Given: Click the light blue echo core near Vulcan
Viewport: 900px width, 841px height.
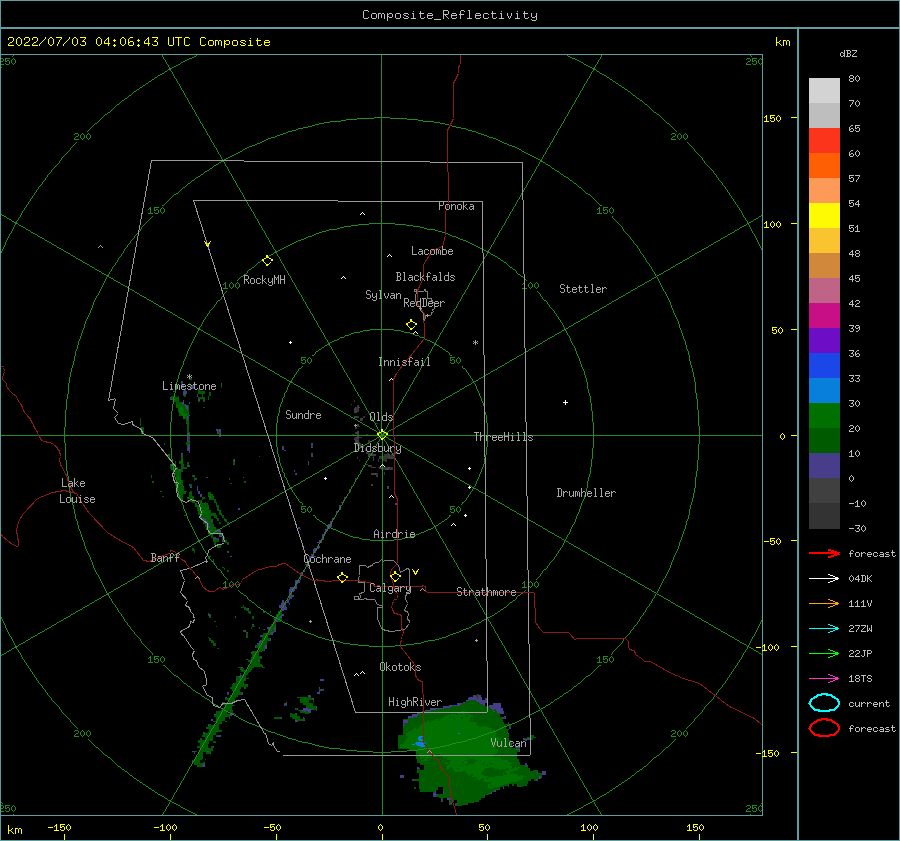Looking at the screenshot, I should (420, 741).
